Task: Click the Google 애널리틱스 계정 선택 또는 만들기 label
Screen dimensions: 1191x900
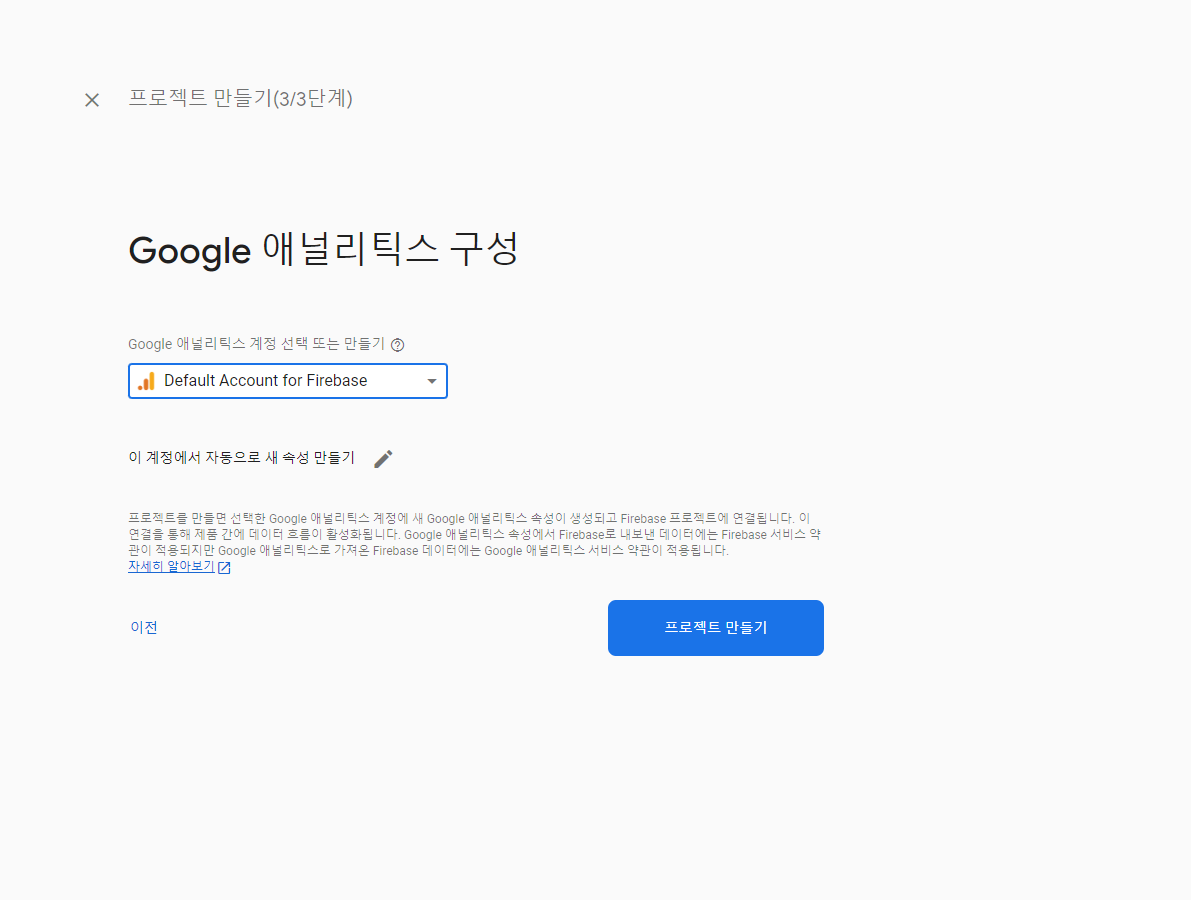Action: 257,344
